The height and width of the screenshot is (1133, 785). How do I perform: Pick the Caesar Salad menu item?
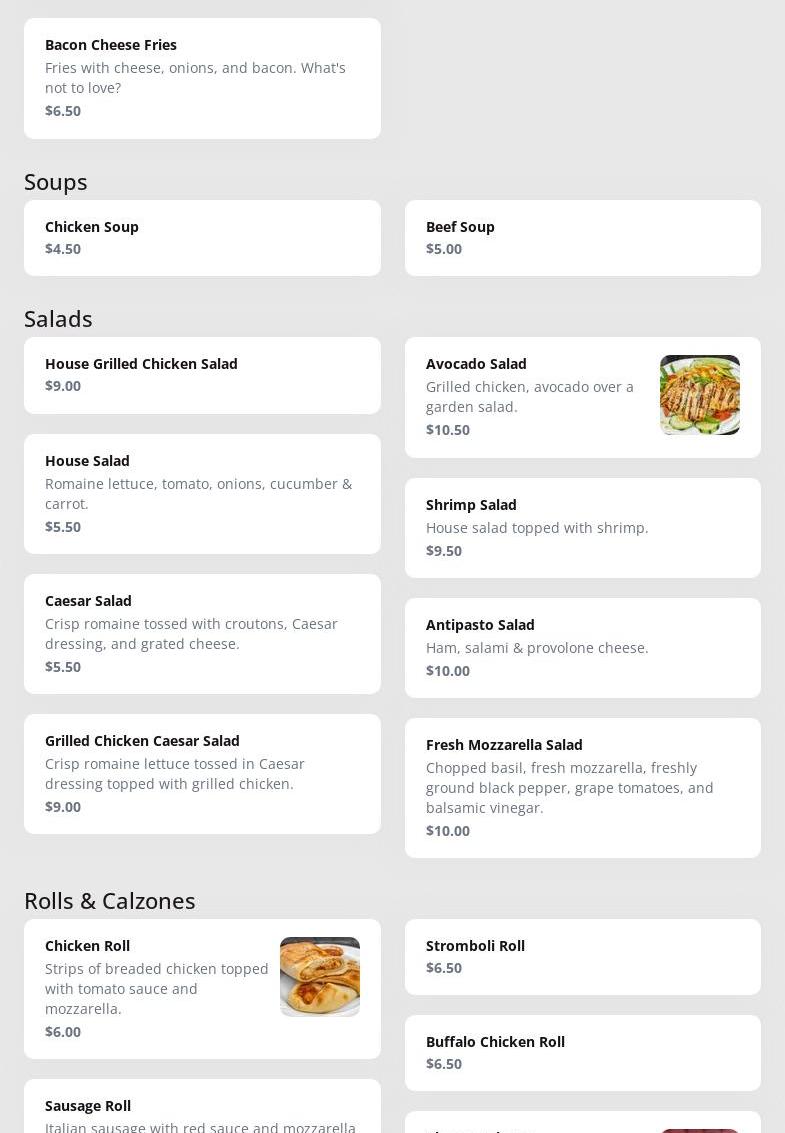202,634
